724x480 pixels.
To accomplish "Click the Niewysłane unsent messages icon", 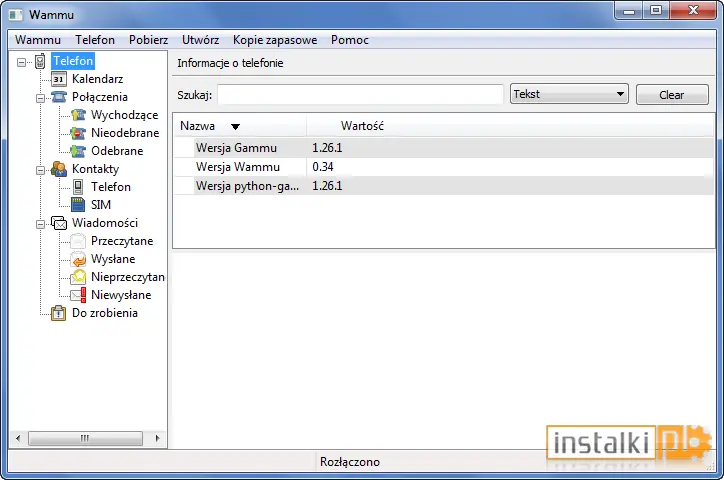I will point(78,295).
